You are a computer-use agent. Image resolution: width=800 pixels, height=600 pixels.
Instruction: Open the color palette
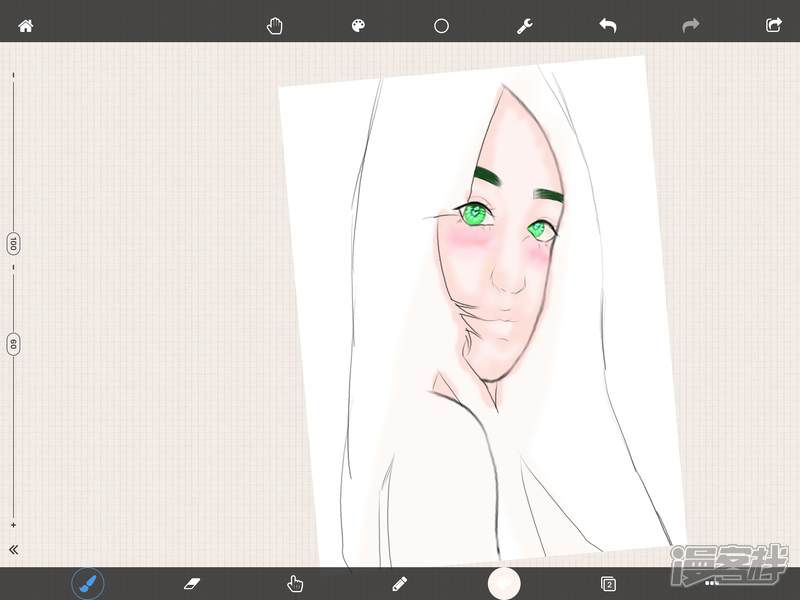coord(358,26)
